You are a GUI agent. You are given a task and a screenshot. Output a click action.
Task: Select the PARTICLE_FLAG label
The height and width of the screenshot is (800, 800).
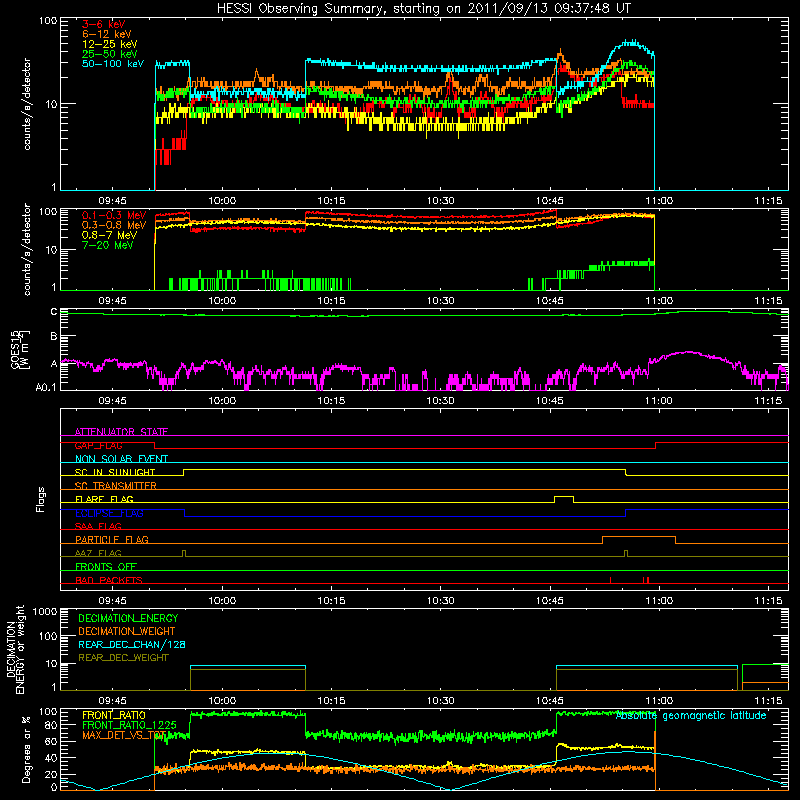tap(112, 539)
